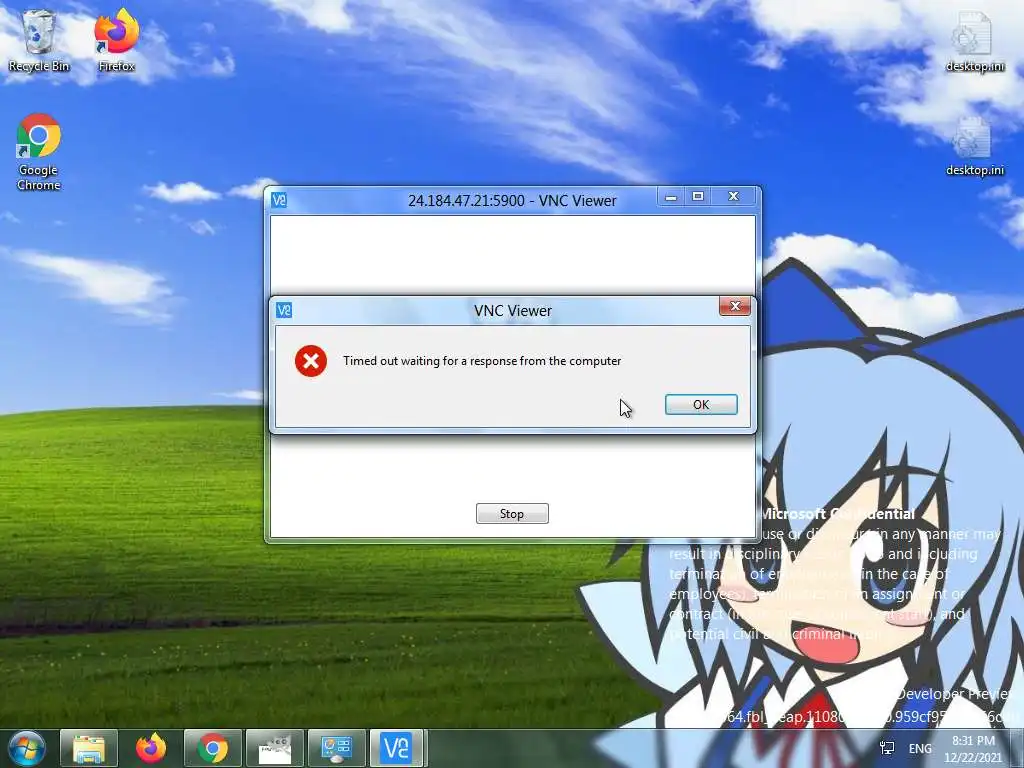Click the VNC logo in error dialog title bar
This screenshot has width=1024, height=768.
pyautogui.click(x=283, y=310)
